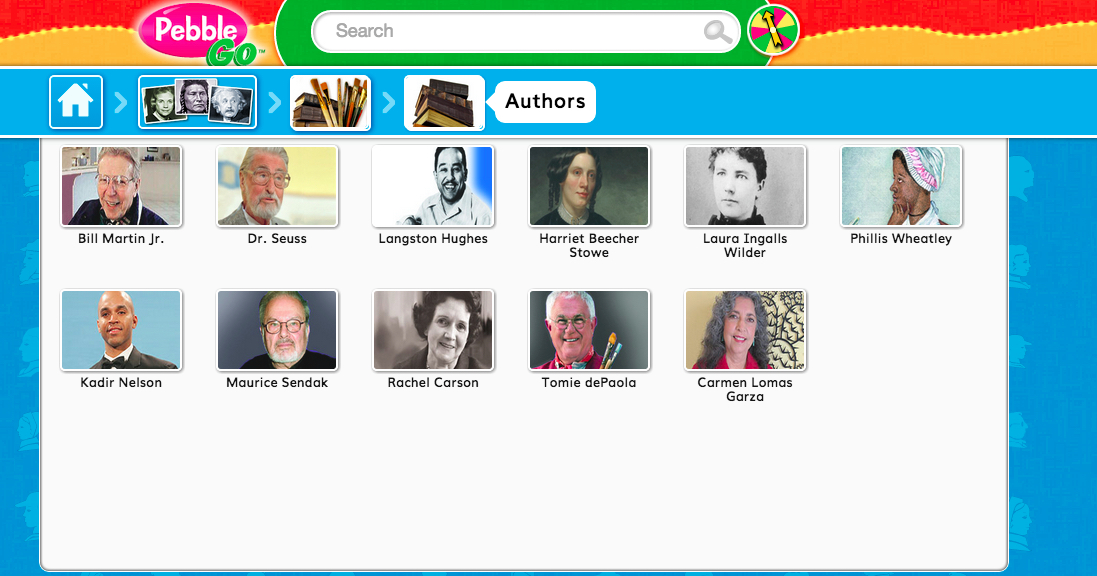Open the Biographies breadcrumb with three portraits
The height and width of the screenshot is (576, 1097).
[197, 102]
